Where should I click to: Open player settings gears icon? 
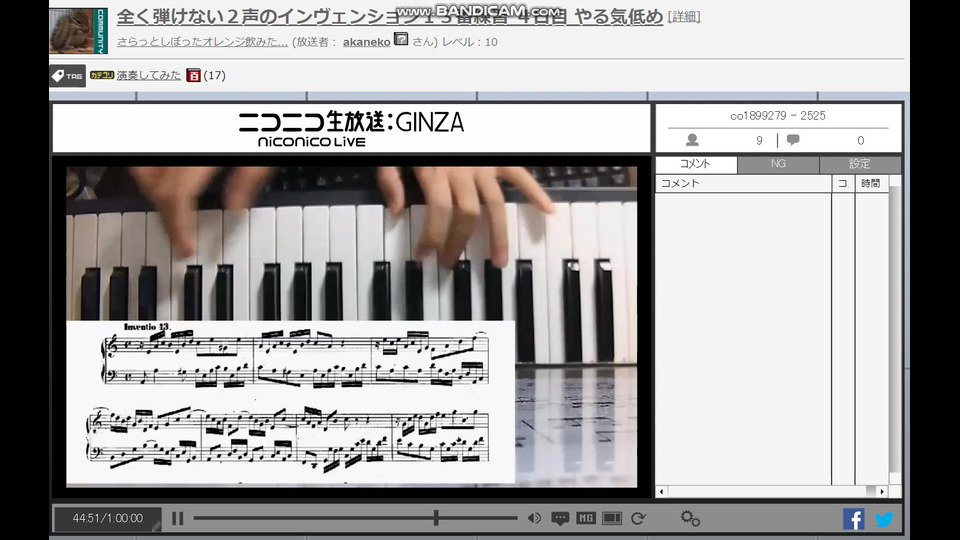click(x=690, y=519)
